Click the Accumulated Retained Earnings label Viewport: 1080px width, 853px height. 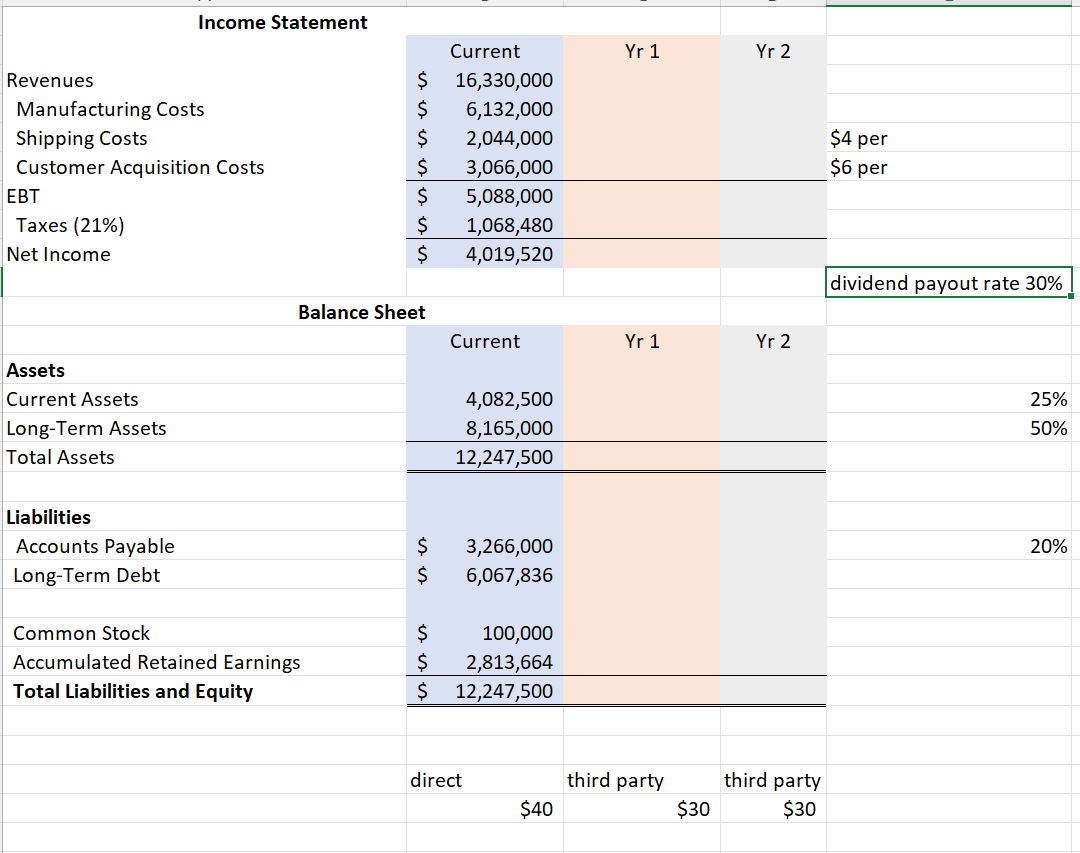[156, 661]
